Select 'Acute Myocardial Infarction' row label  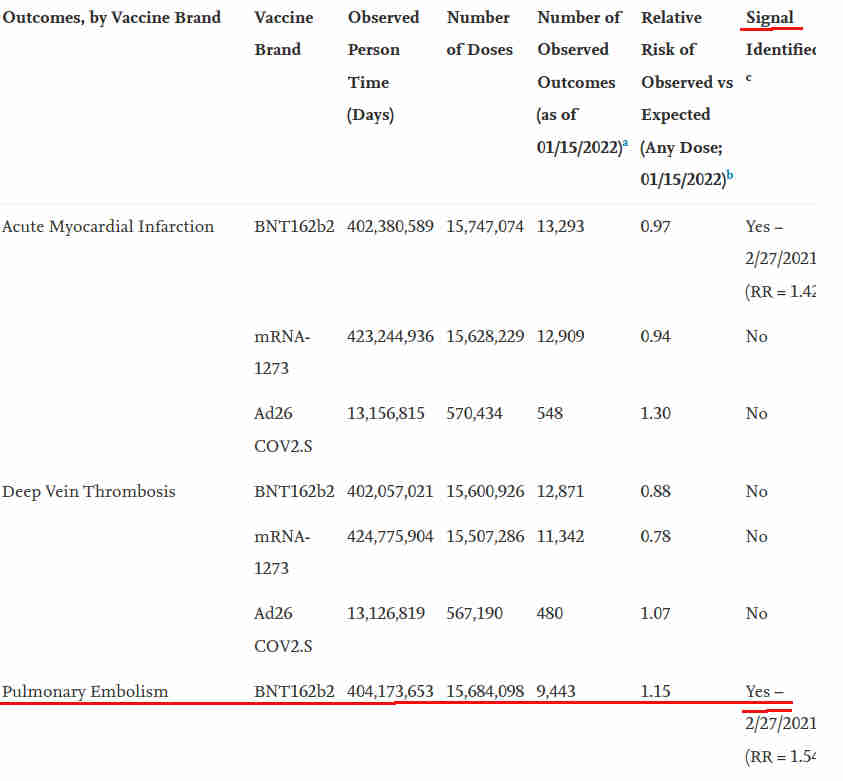pyautogui.click(x=108, y=227)
